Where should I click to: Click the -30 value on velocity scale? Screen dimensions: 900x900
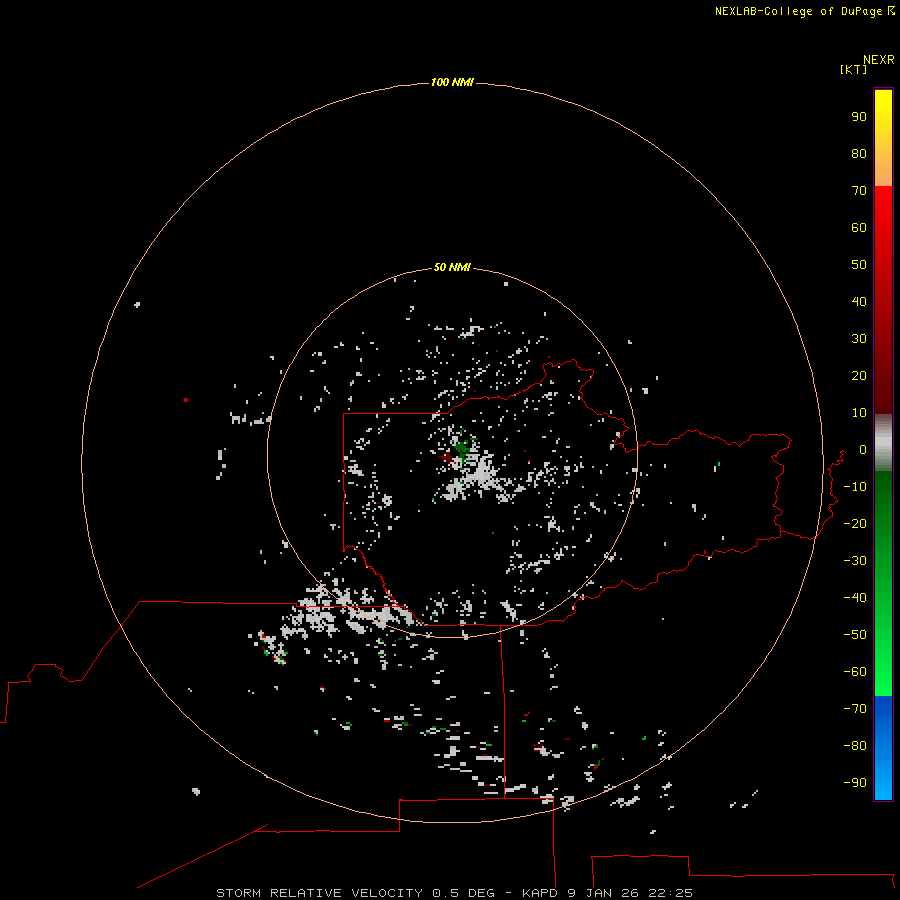tap(855, 561)
